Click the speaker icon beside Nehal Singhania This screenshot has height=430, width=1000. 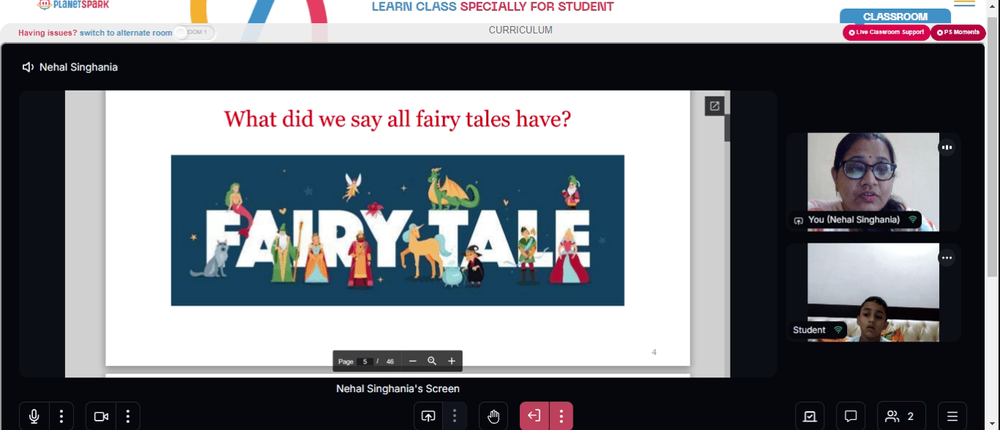tap(28, 67)
